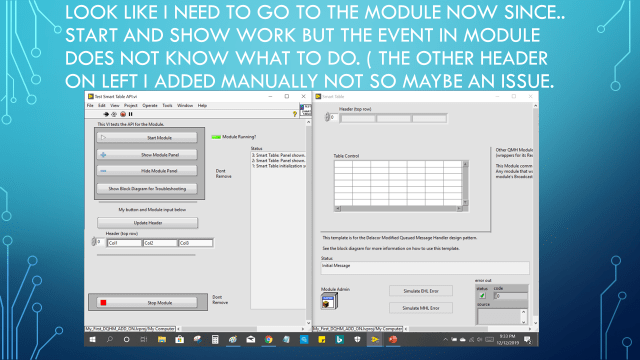This screenshot has height=360, width=640.
Task: Click Simulate MHL Error button
Action: tap(421, 308)
